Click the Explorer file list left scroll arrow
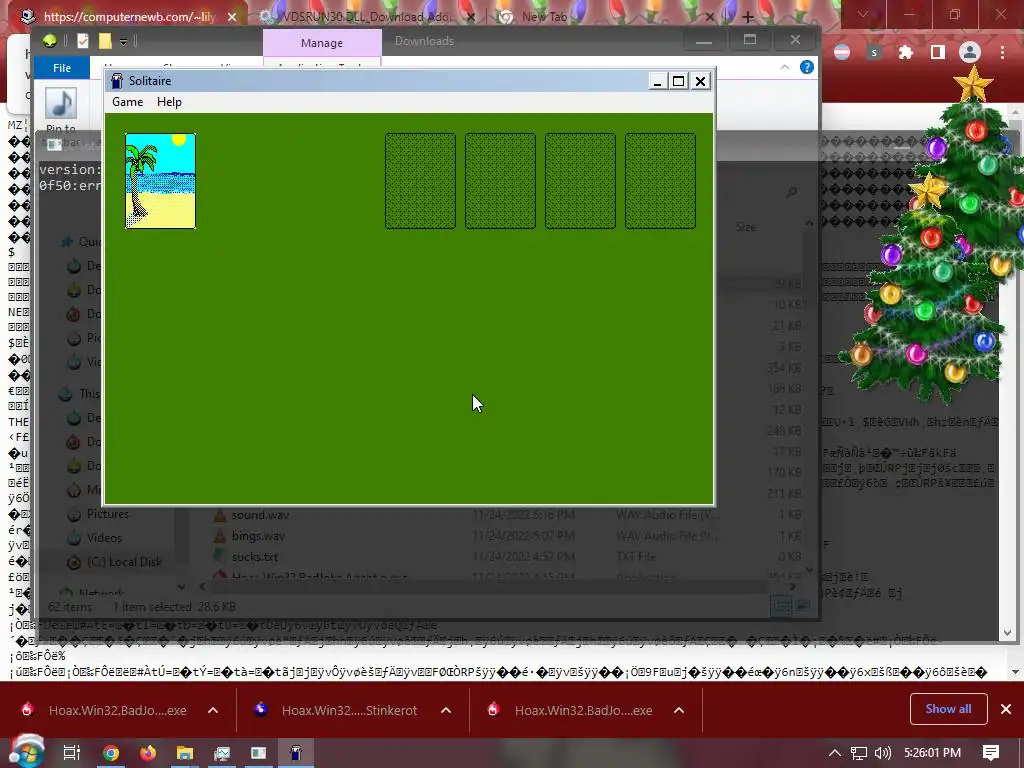This screenshot has height=768, width=1024. tap(202, 586)
